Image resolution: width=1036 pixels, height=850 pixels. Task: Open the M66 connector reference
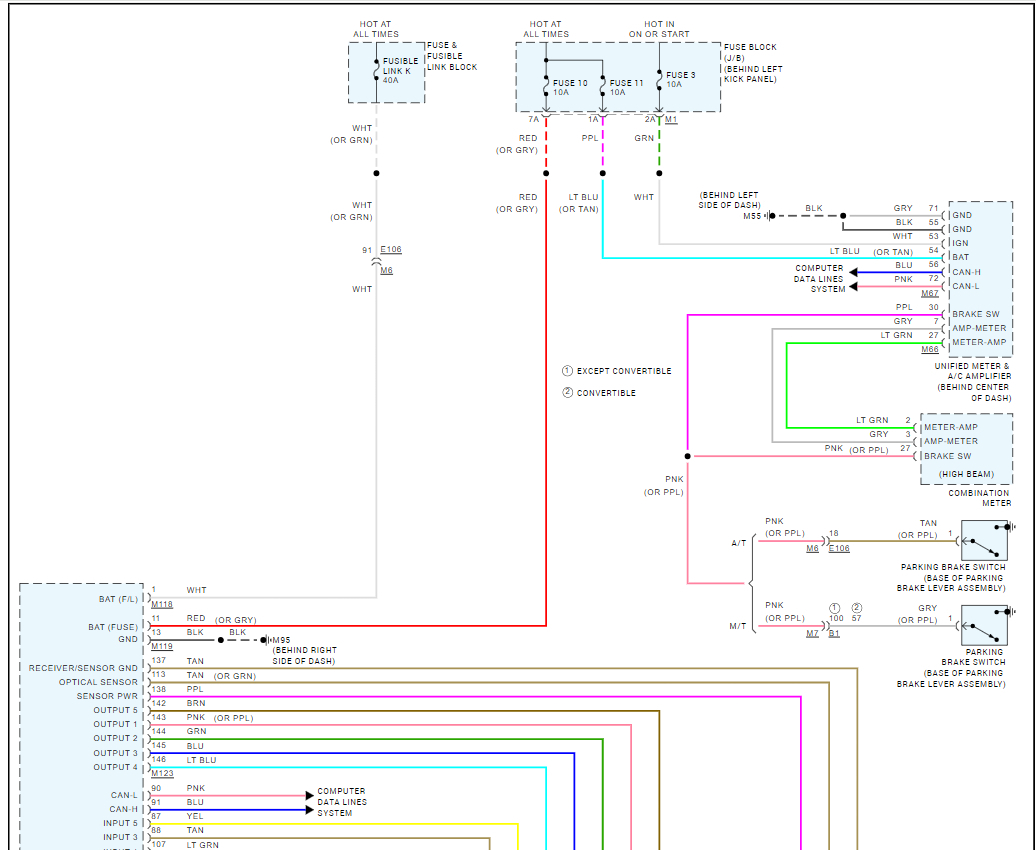click(x=929, y=349)
